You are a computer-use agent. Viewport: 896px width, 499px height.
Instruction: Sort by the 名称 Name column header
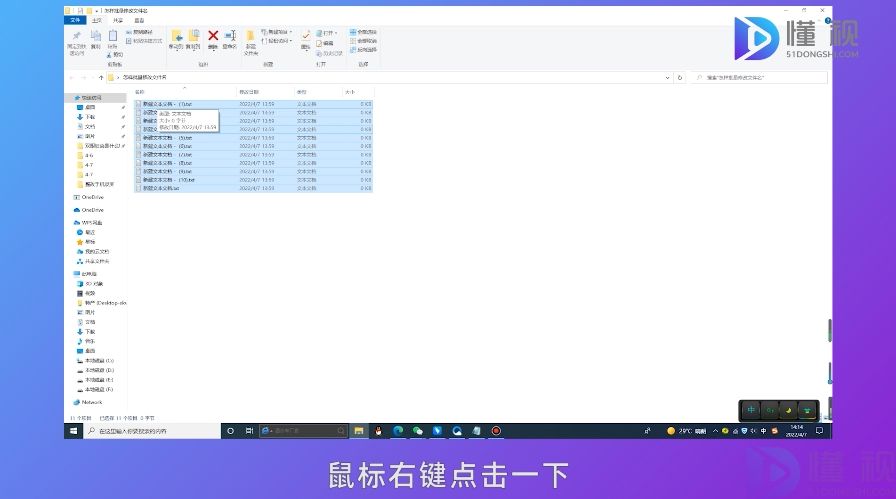coord(139,92)
